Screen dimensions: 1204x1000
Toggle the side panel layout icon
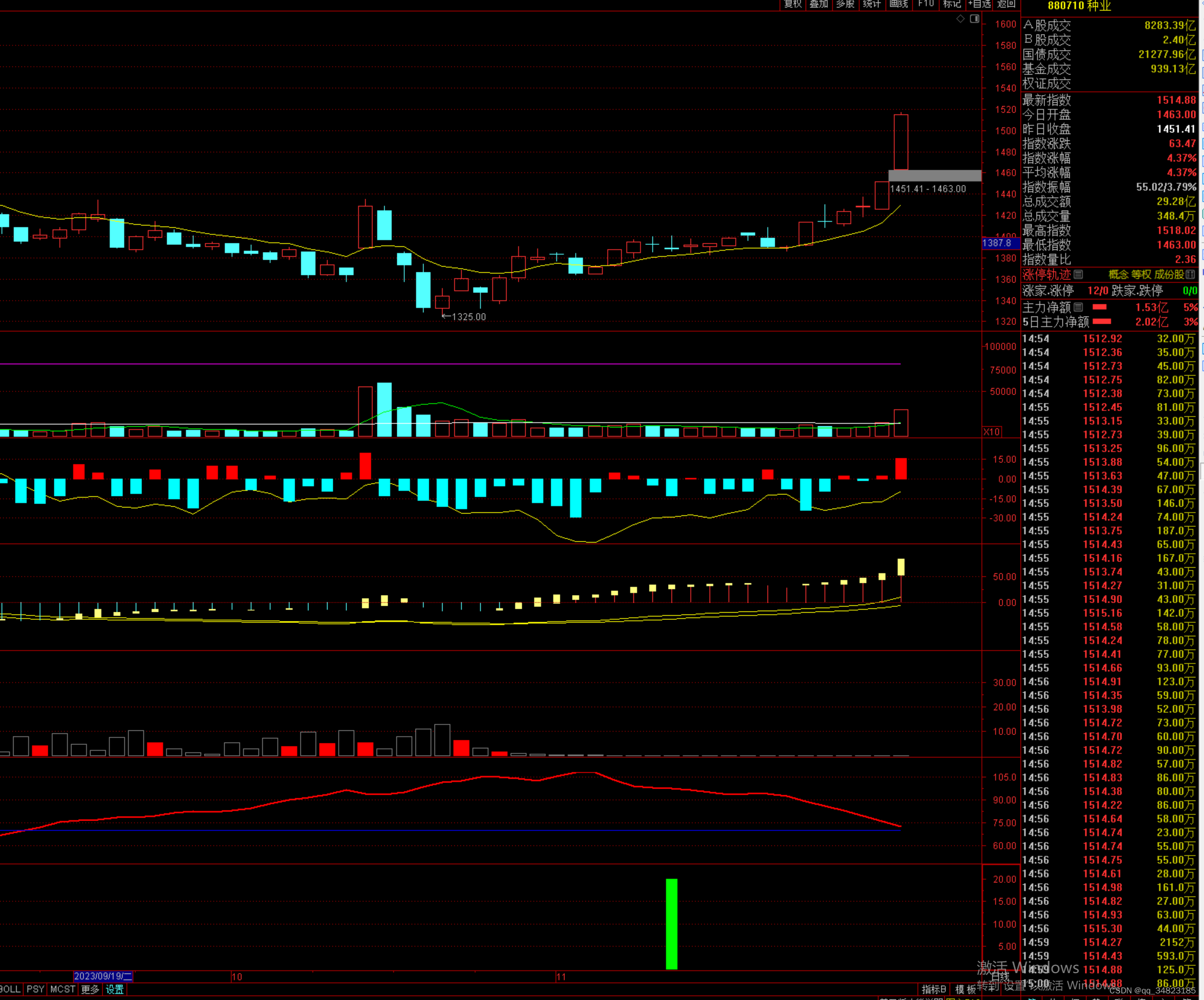[974, 19]
